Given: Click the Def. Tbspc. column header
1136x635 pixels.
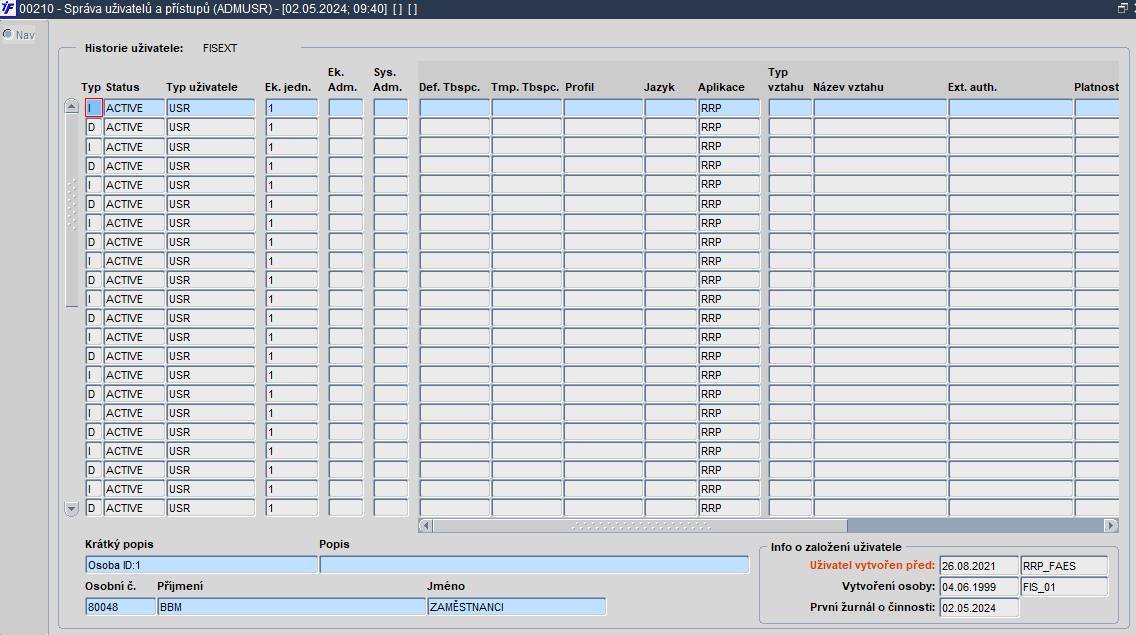Looking at the screenshot, I should click(449, 87).
